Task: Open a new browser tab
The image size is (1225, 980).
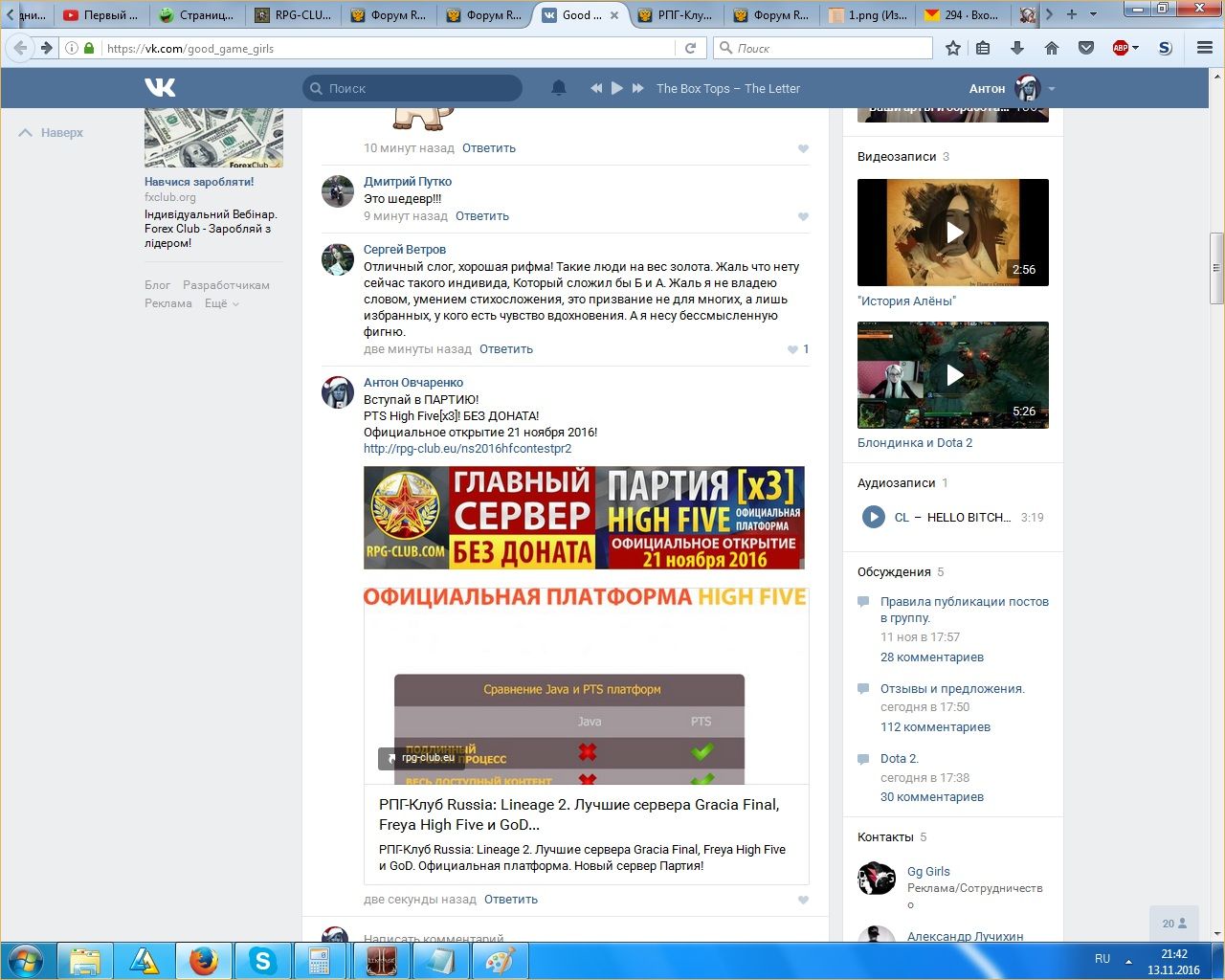Action: [1072, 14]
